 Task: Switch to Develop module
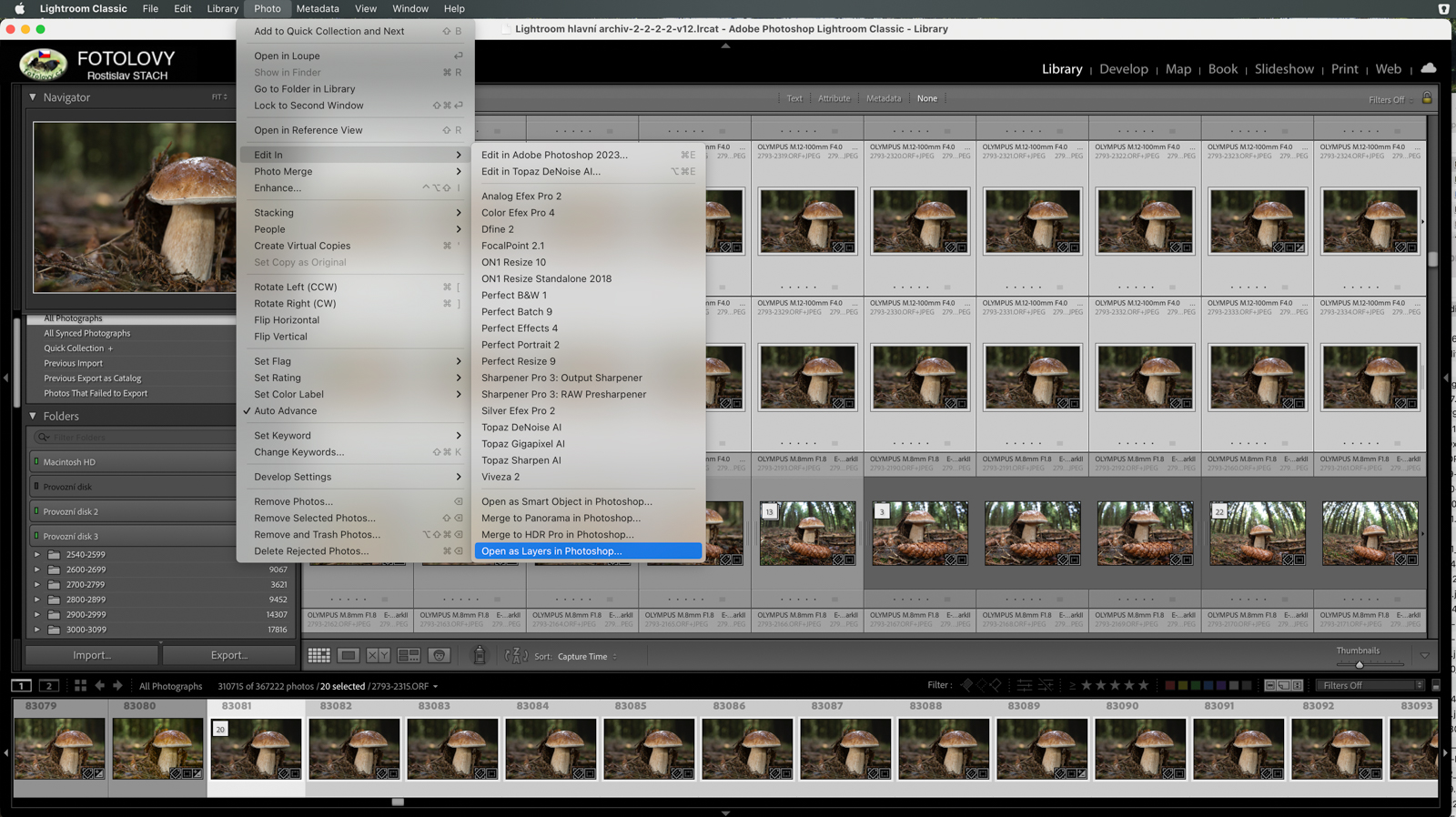tap(1123, 68)
